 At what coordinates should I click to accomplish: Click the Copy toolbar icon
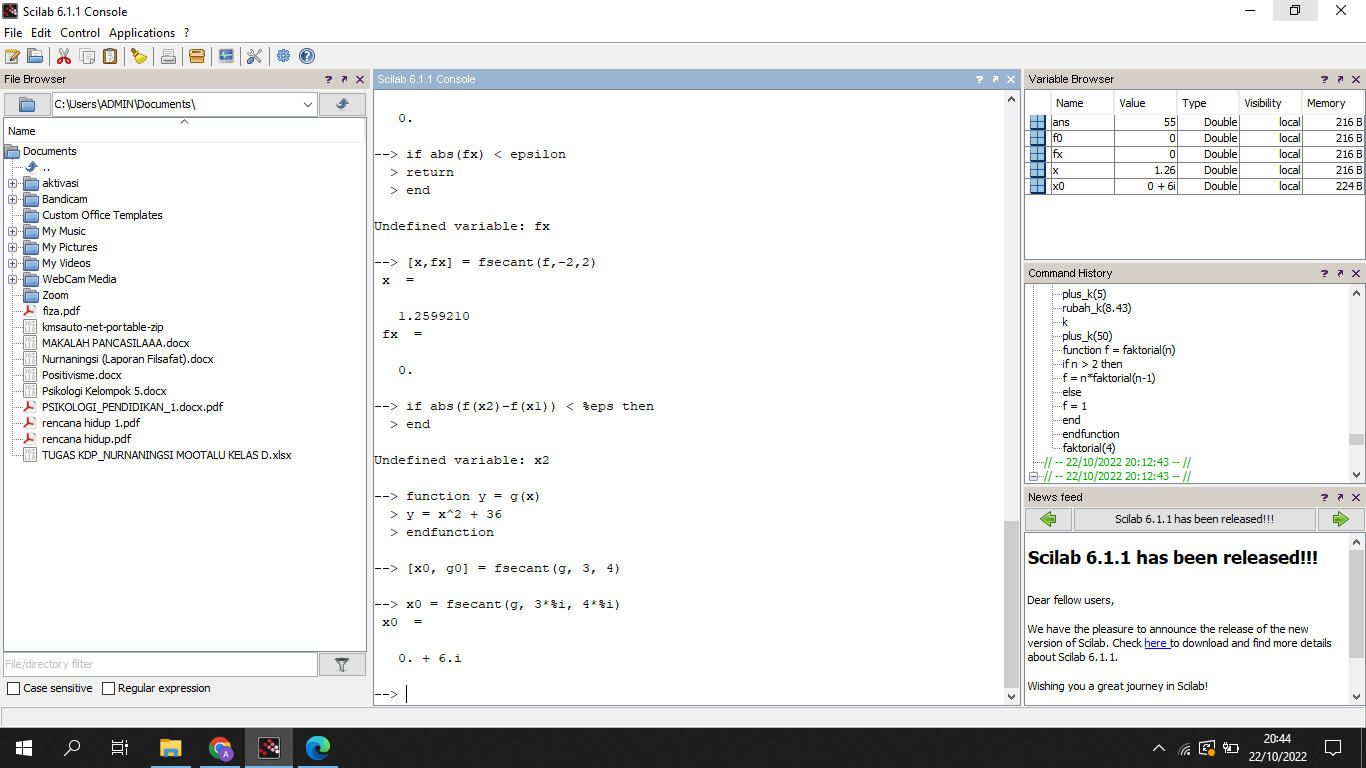pos(87,56)
